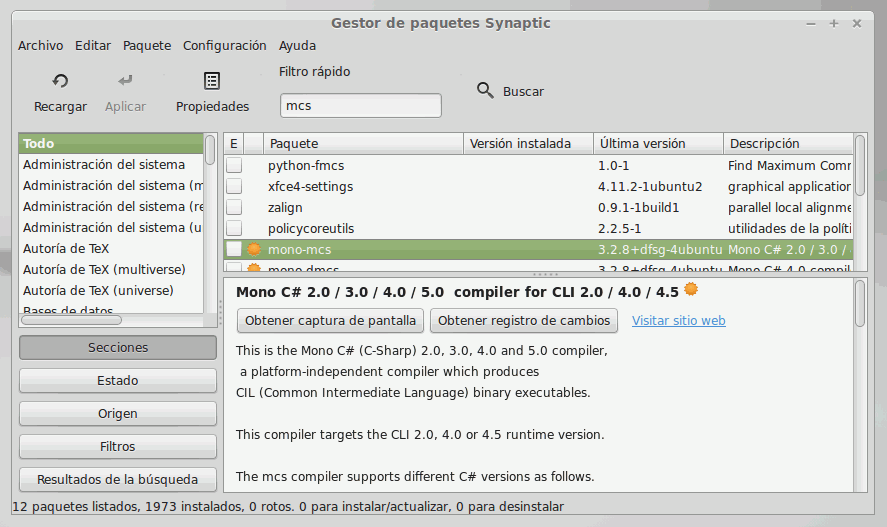Switch to Origen view
Screen dimensions: 887x527
point(118,413)
